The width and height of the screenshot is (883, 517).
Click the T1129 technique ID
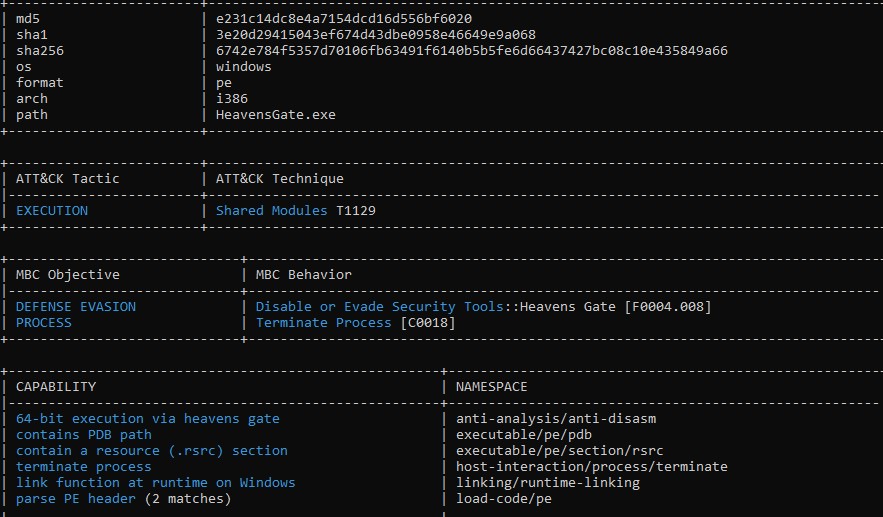pos(356,211)
